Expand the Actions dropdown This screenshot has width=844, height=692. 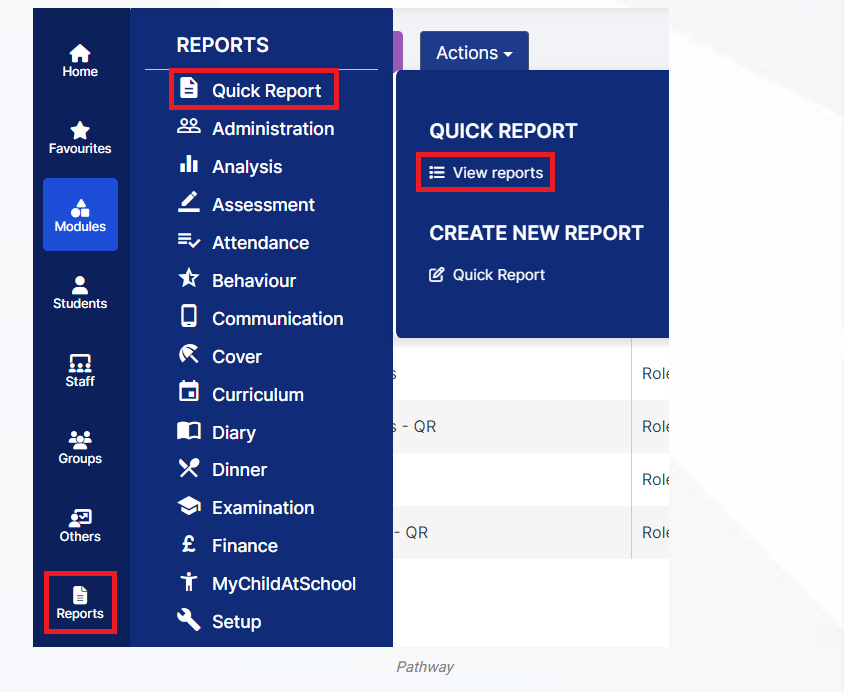pyautogui.click(x=474, y=53)
